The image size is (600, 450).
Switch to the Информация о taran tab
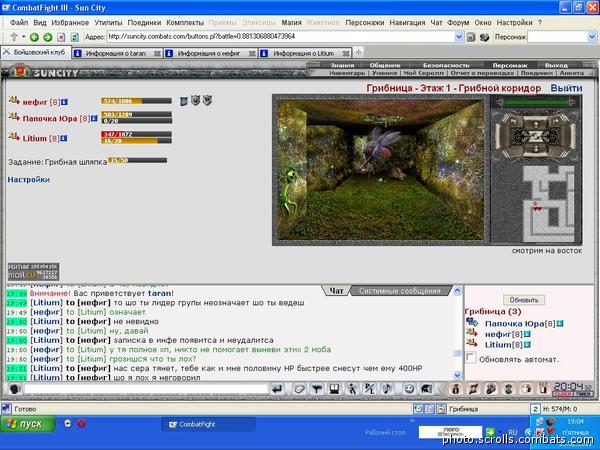coord(116,53)
